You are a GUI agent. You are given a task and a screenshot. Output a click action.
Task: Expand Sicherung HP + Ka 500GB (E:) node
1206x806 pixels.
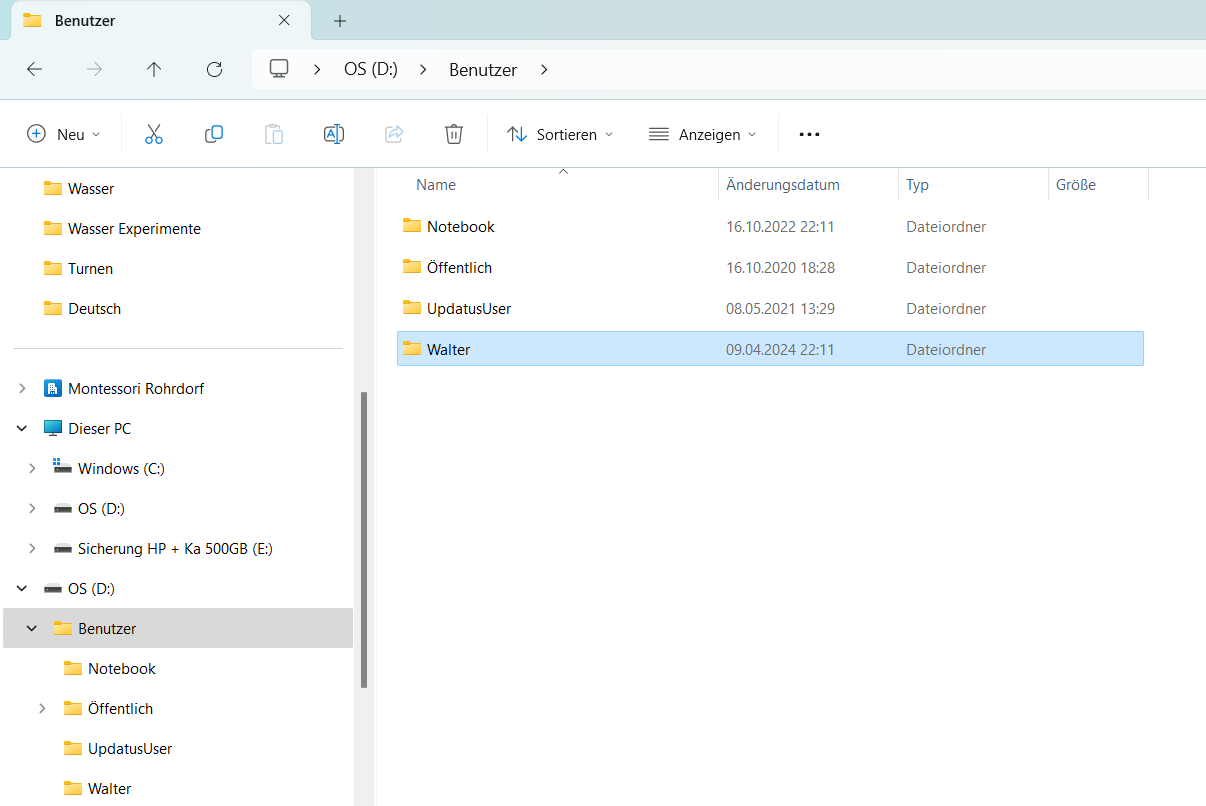coord(32,548)
